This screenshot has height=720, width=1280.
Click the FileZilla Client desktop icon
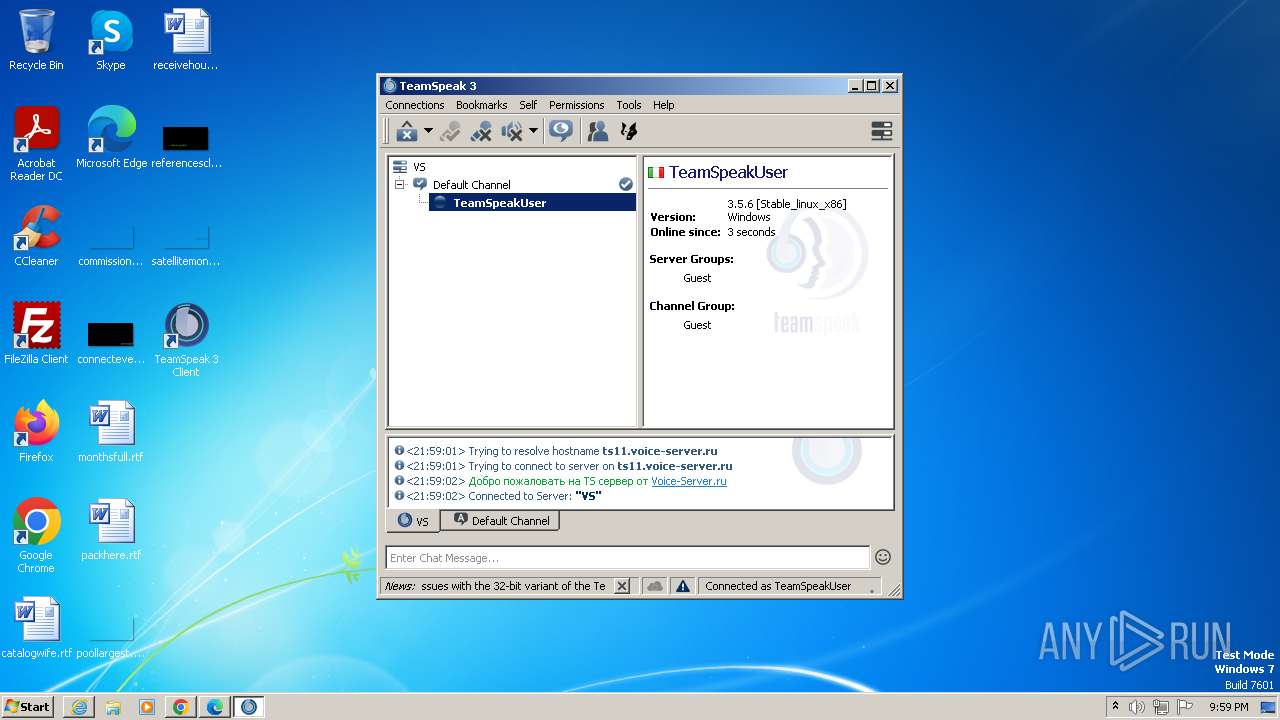[36, 334]
